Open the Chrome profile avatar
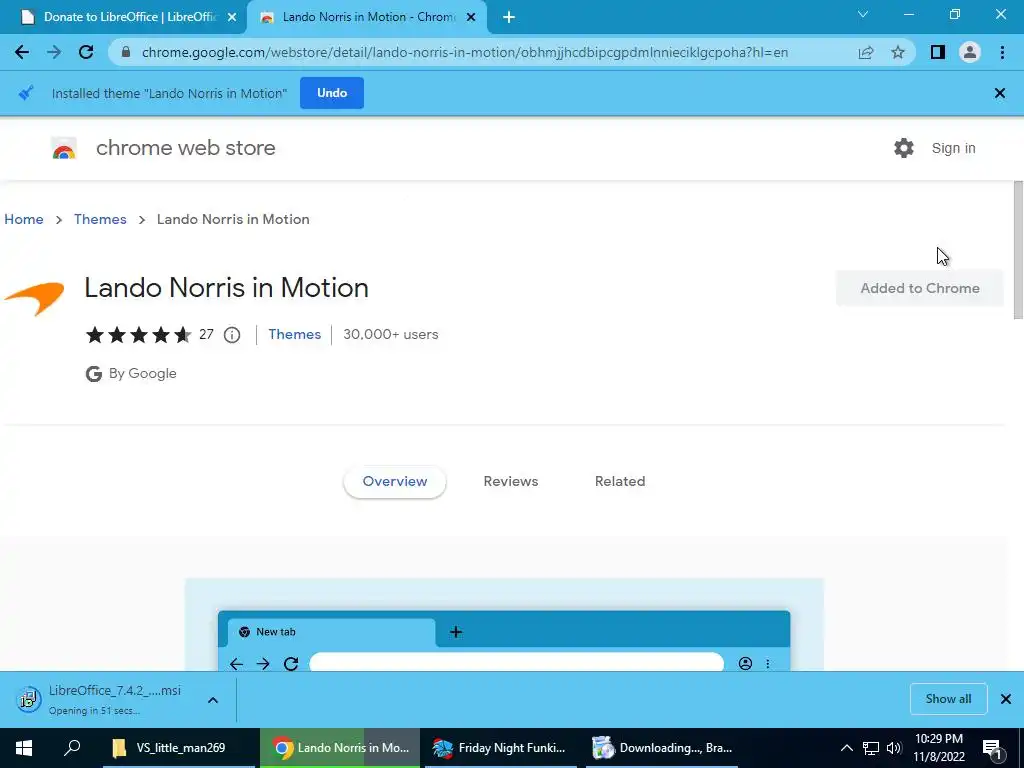The image size is (1024, 768). pos(970,52)
